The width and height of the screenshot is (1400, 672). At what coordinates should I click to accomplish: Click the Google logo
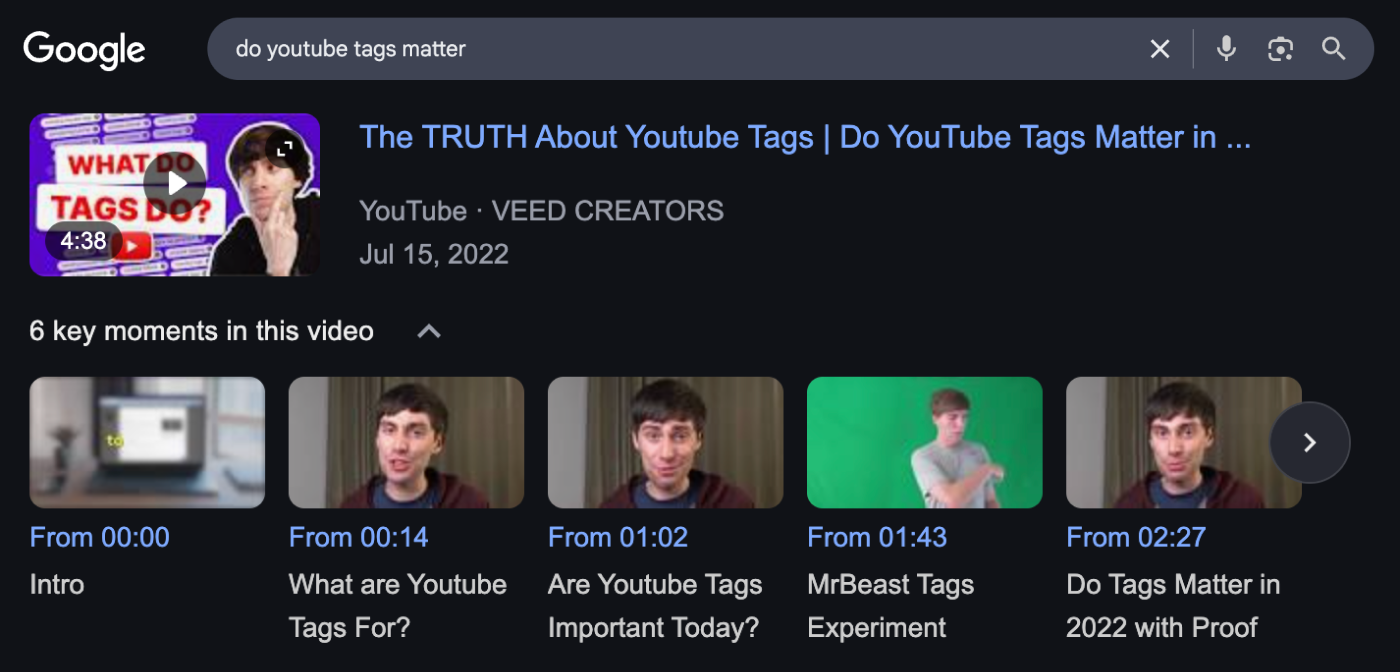coord(85,50)
